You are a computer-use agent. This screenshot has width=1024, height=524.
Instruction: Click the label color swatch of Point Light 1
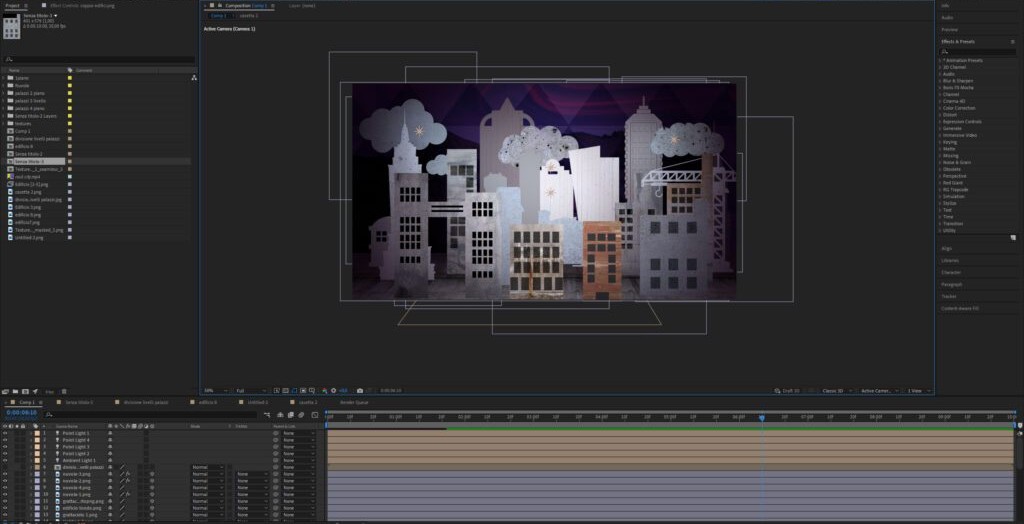37,433
